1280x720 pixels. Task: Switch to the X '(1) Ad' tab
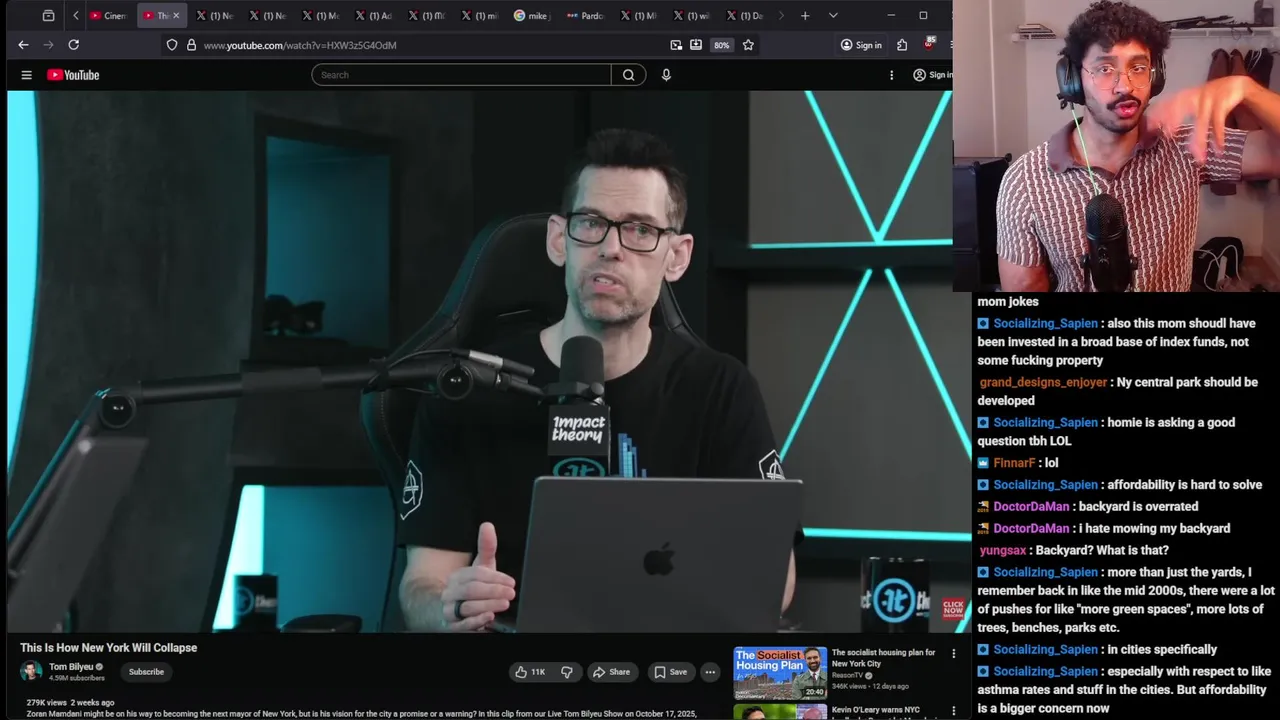tap(373, 16)
